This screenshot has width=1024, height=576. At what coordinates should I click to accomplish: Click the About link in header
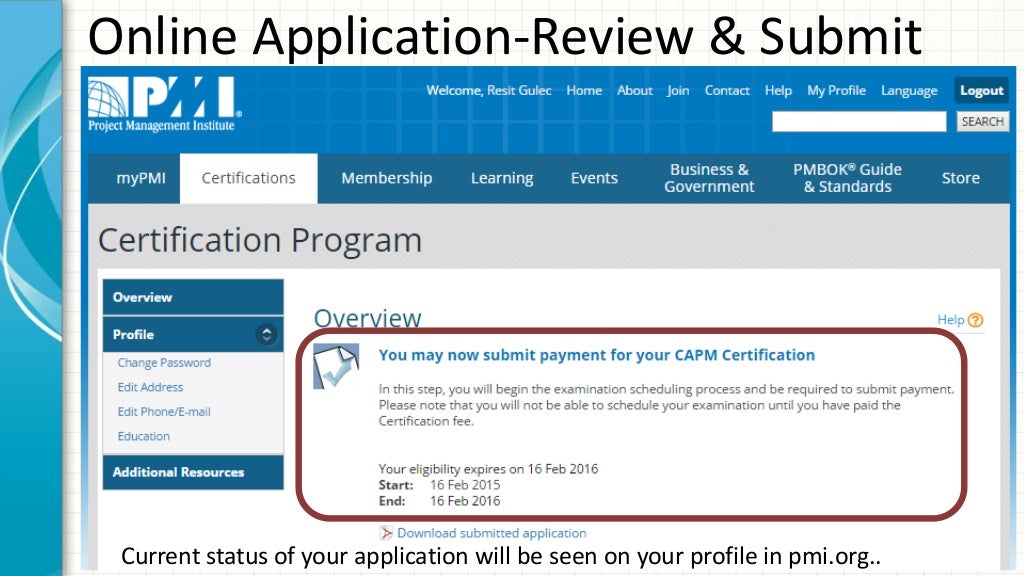tap(635, 90)
